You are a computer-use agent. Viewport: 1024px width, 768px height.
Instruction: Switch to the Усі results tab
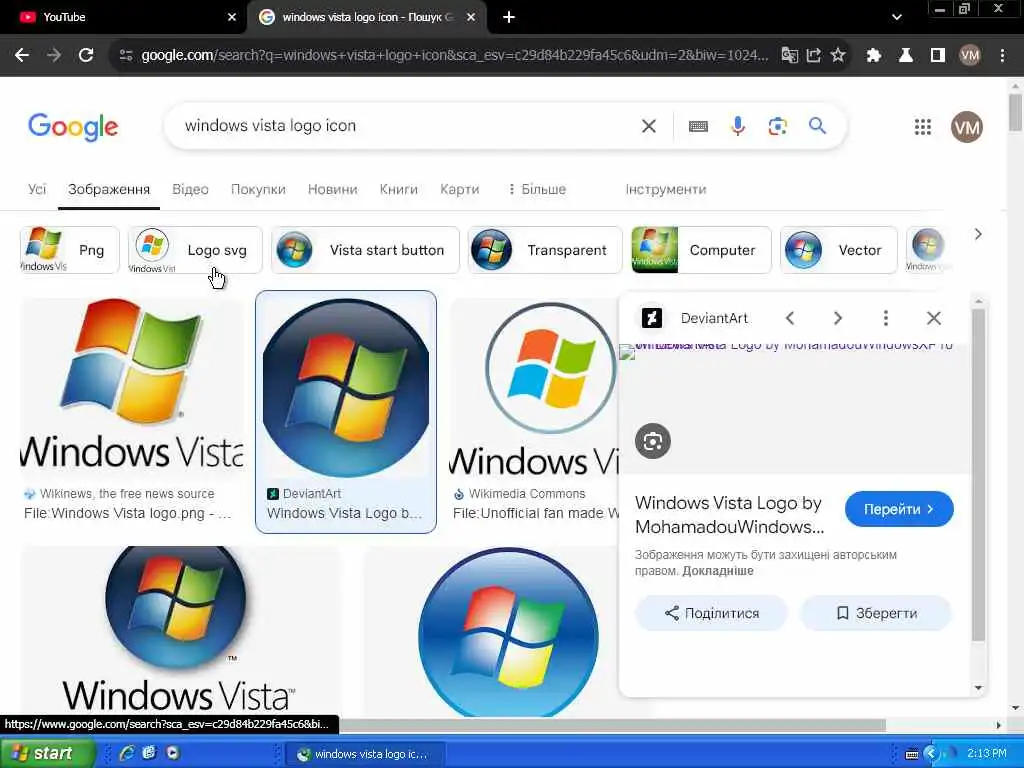[37, 189]
